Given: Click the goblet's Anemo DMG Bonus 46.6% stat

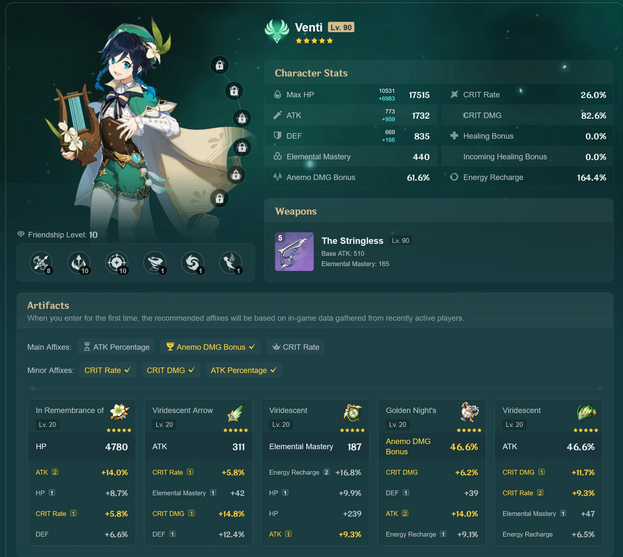Looking at the screenshot, I should click(x=432, y=447).
